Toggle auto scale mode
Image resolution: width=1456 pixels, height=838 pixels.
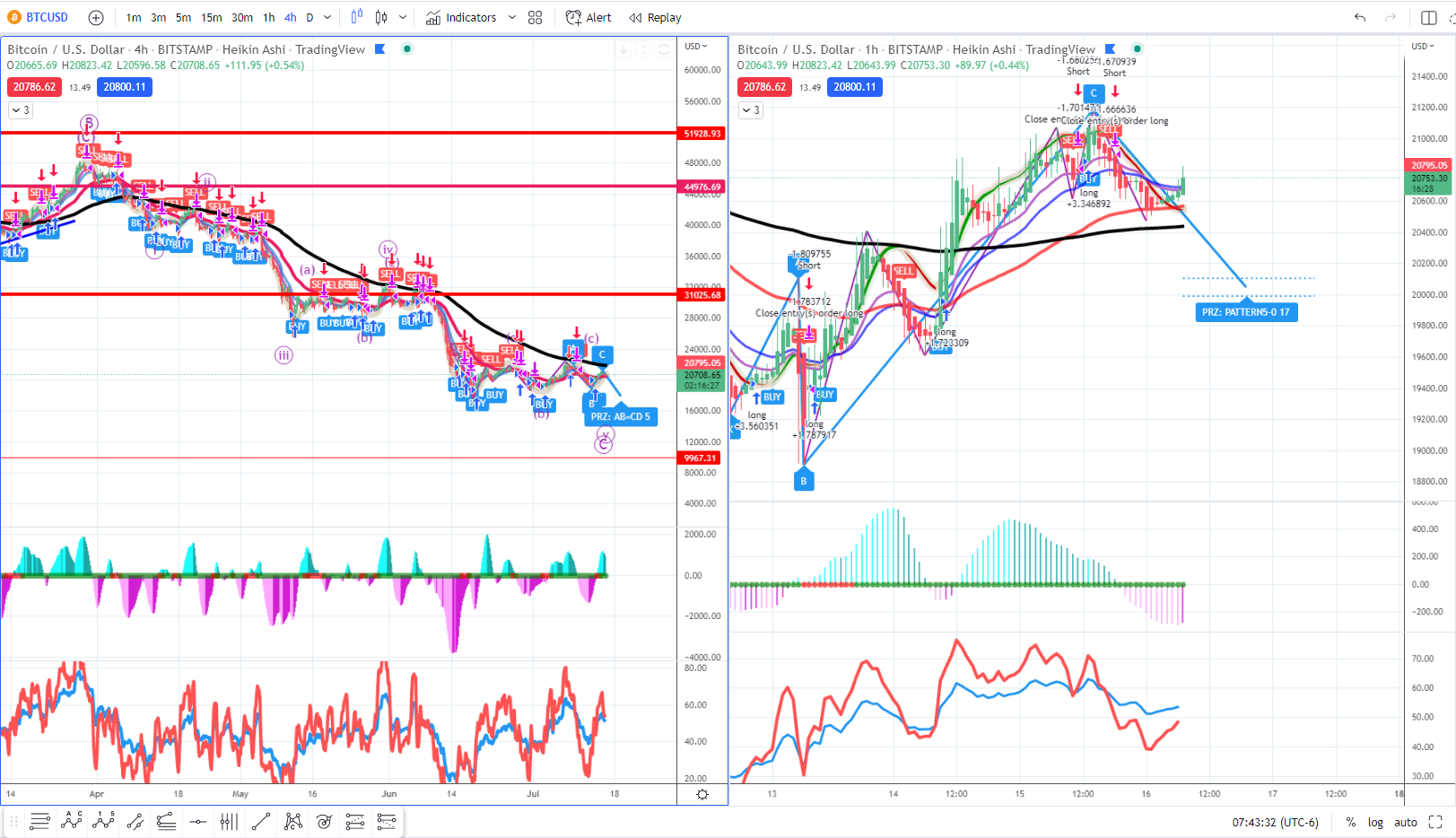1406,822
